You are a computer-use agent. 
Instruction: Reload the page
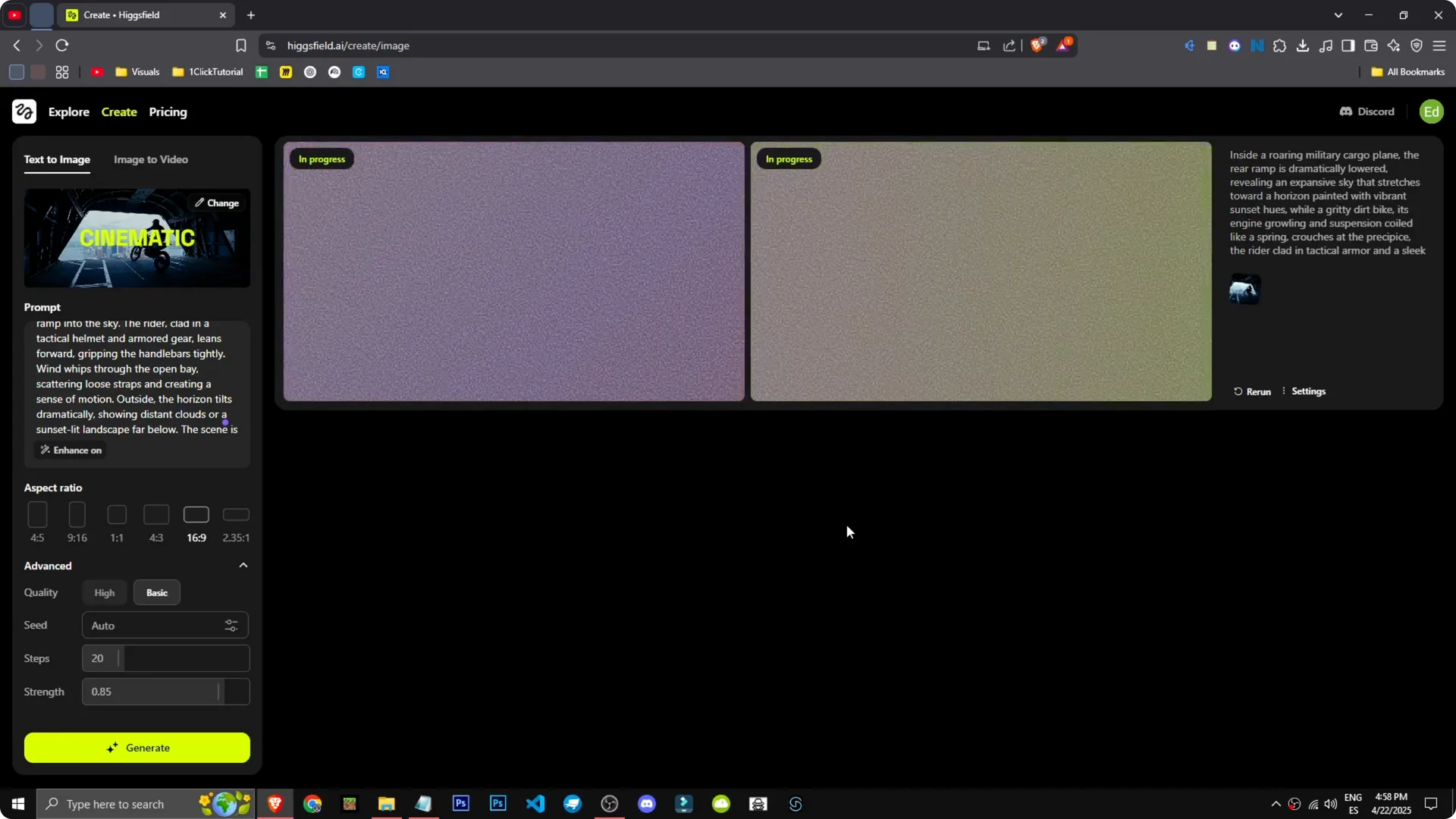(x=62, y=45)
